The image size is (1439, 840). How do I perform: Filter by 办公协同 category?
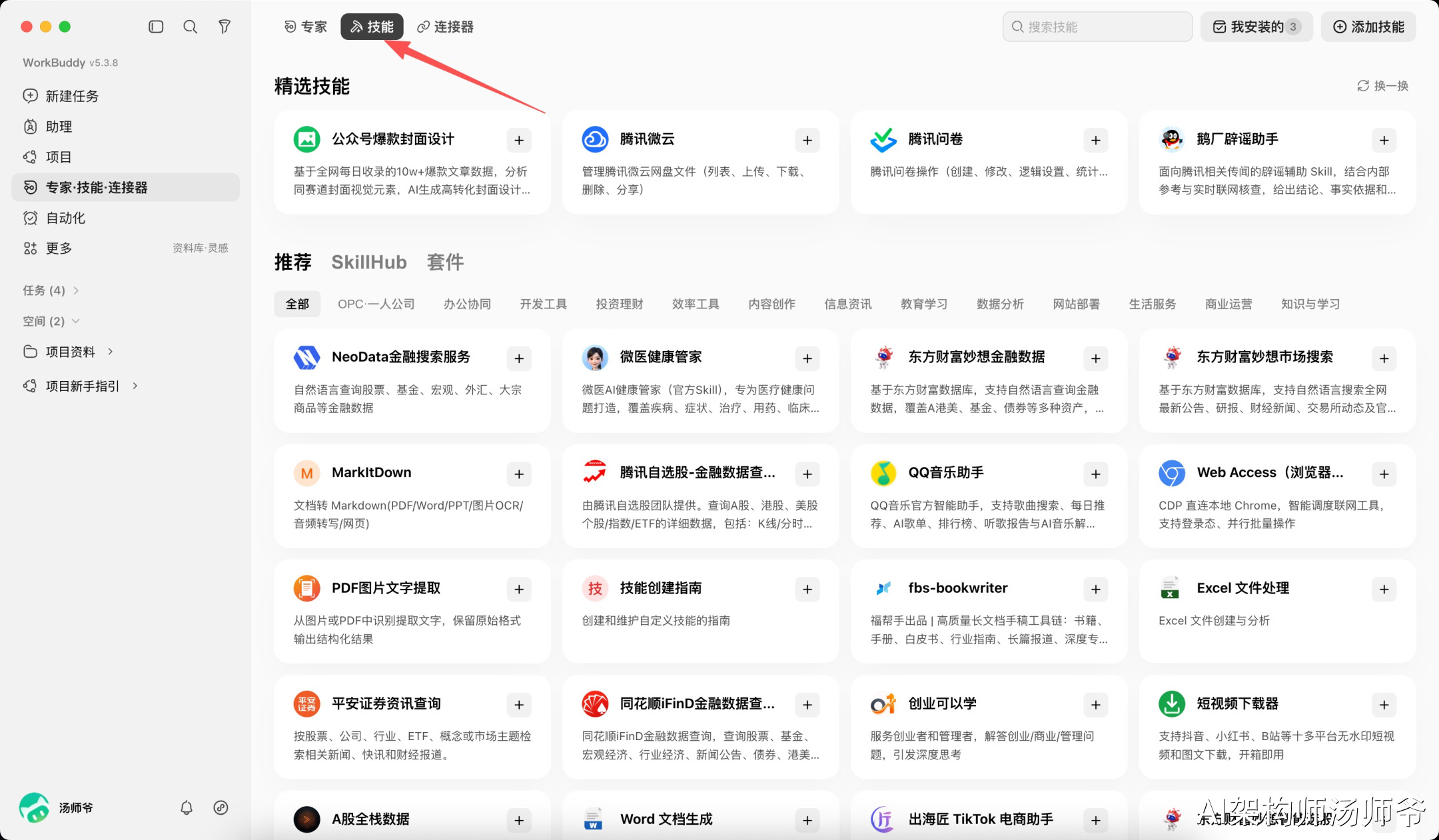point(468,304)
